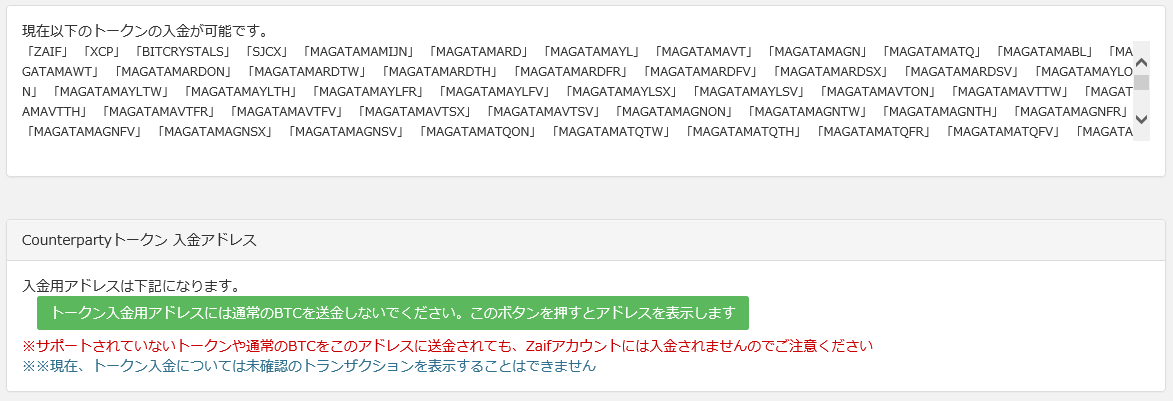The height and width of the screenshot is (401, 1173).
Task: Click the red unsupported-token warning text
Action: coord(448,346)
